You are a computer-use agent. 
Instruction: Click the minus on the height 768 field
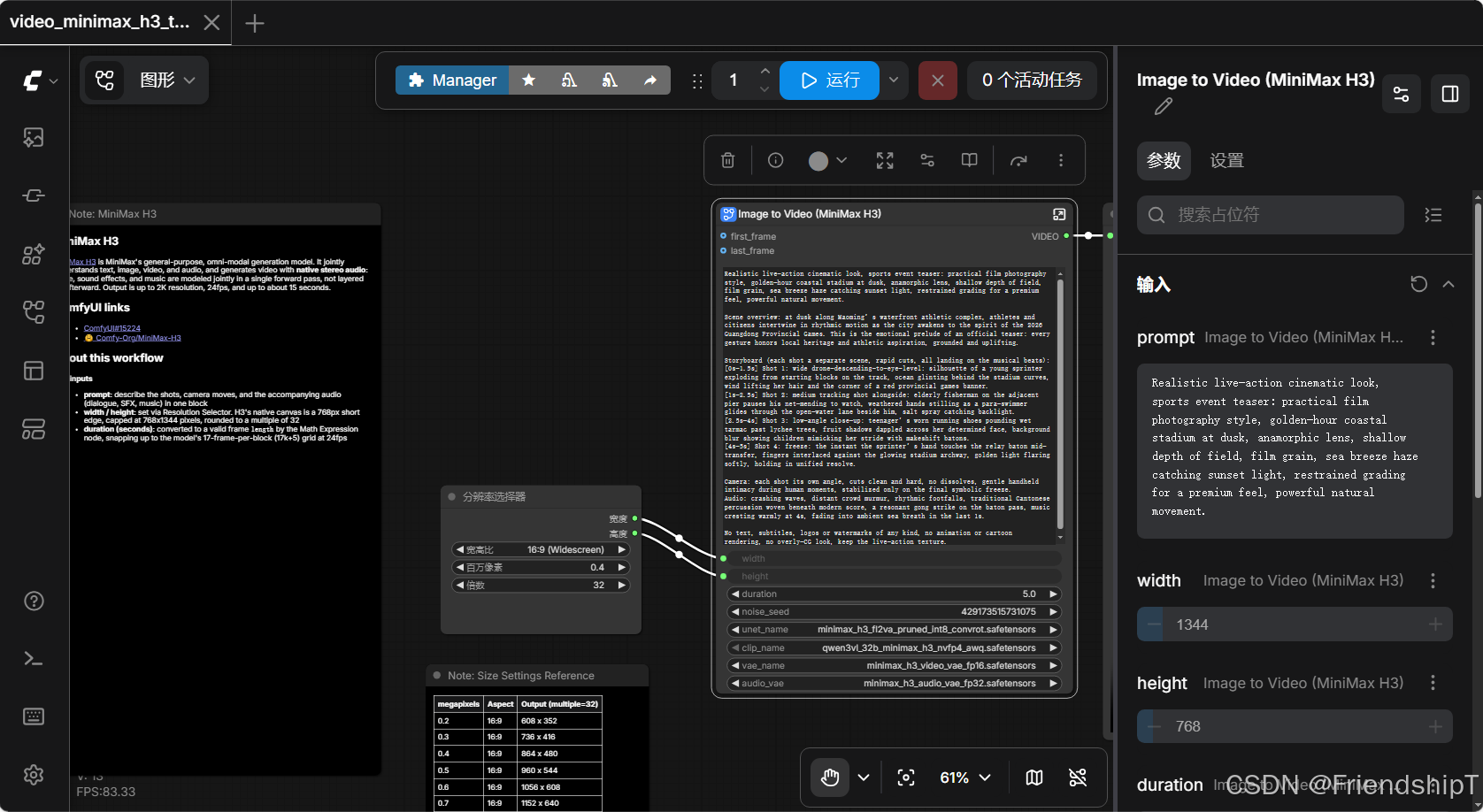1153,727
